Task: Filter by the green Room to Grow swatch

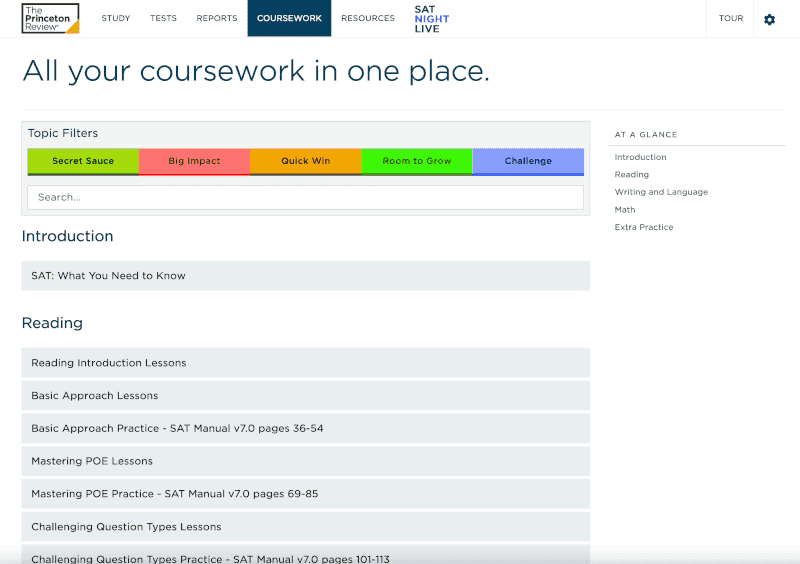Action: pos(416,161)
